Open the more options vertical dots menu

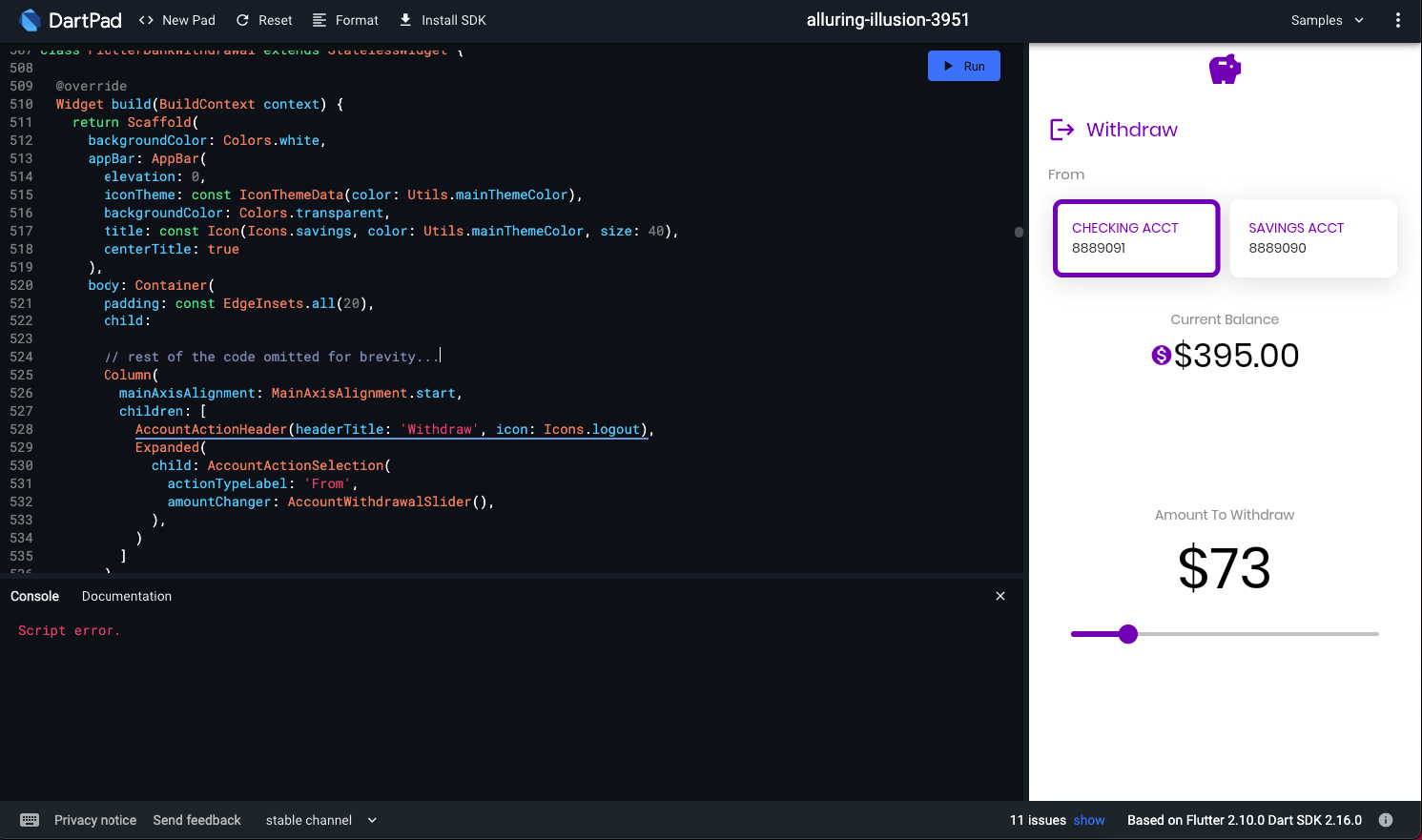tap(1398, 20)
